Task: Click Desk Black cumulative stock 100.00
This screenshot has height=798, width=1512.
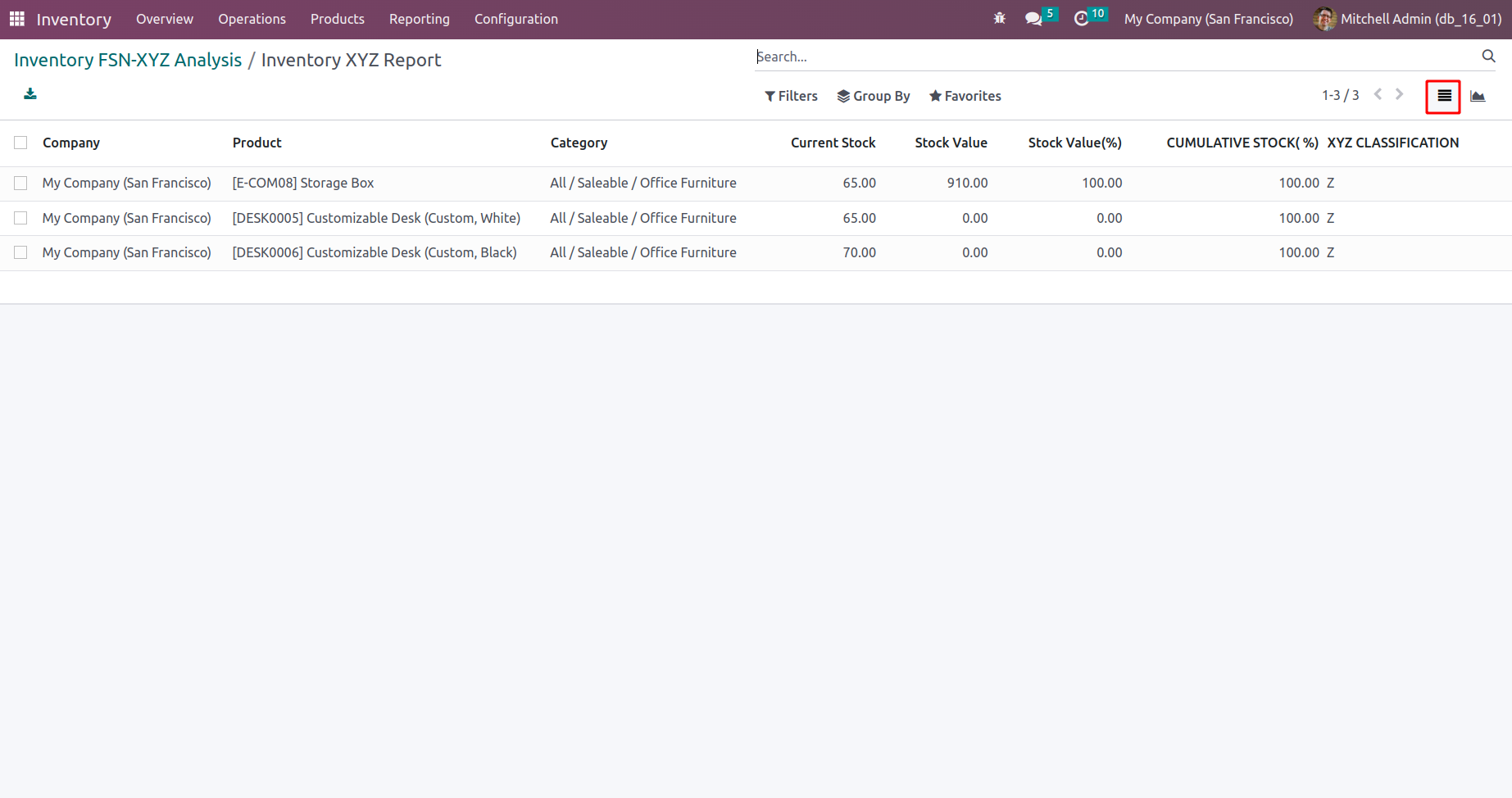Action: point(1299,252)
